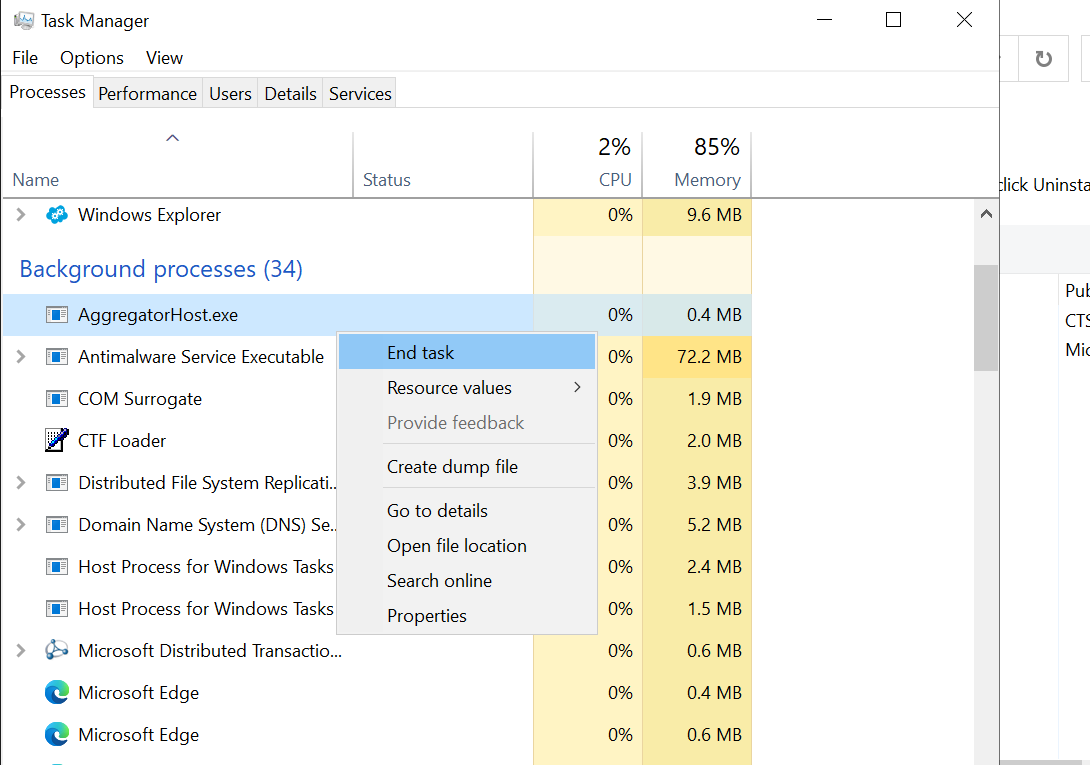Select the Processes tab
This screenshot has height=765, width=1090.
[47, 92]
